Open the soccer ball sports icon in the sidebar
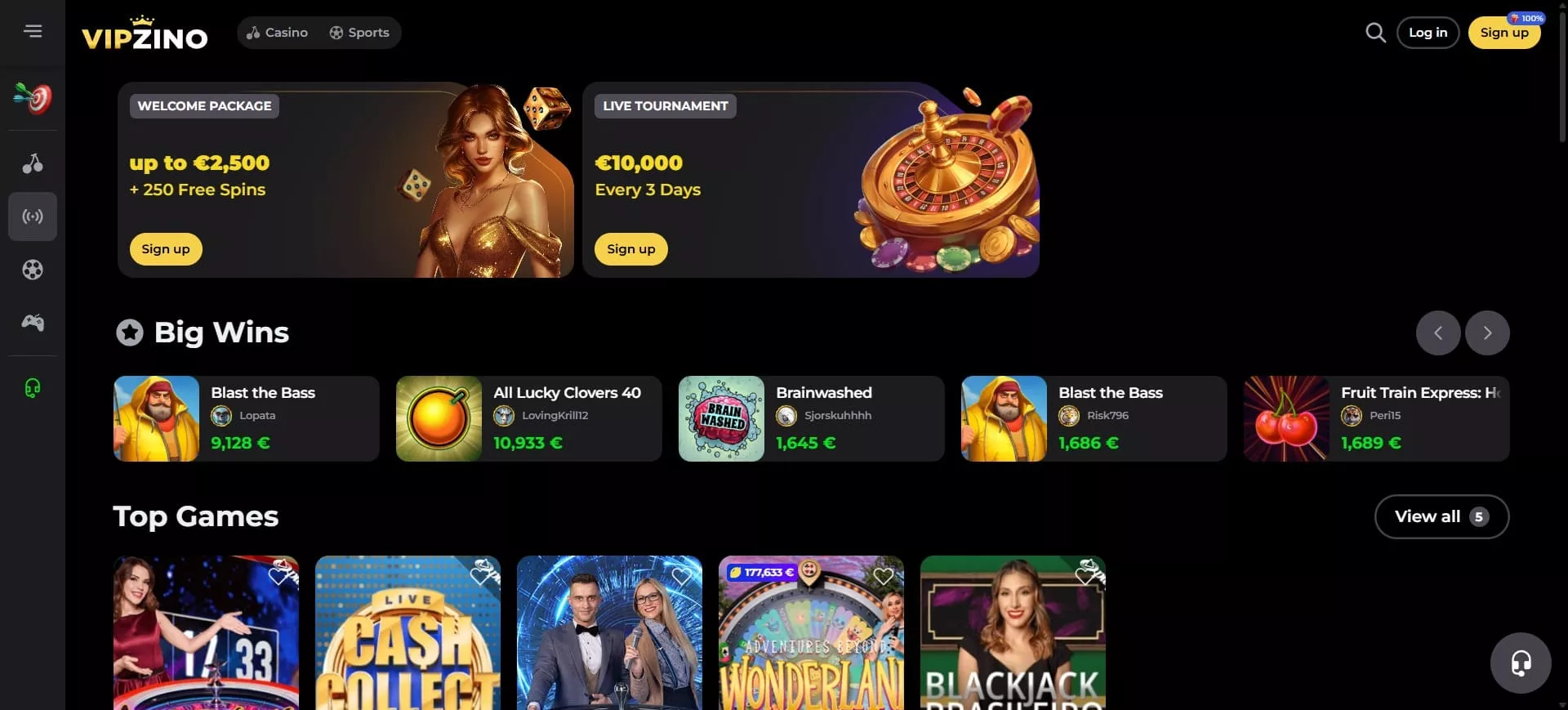 pos(33,270)
